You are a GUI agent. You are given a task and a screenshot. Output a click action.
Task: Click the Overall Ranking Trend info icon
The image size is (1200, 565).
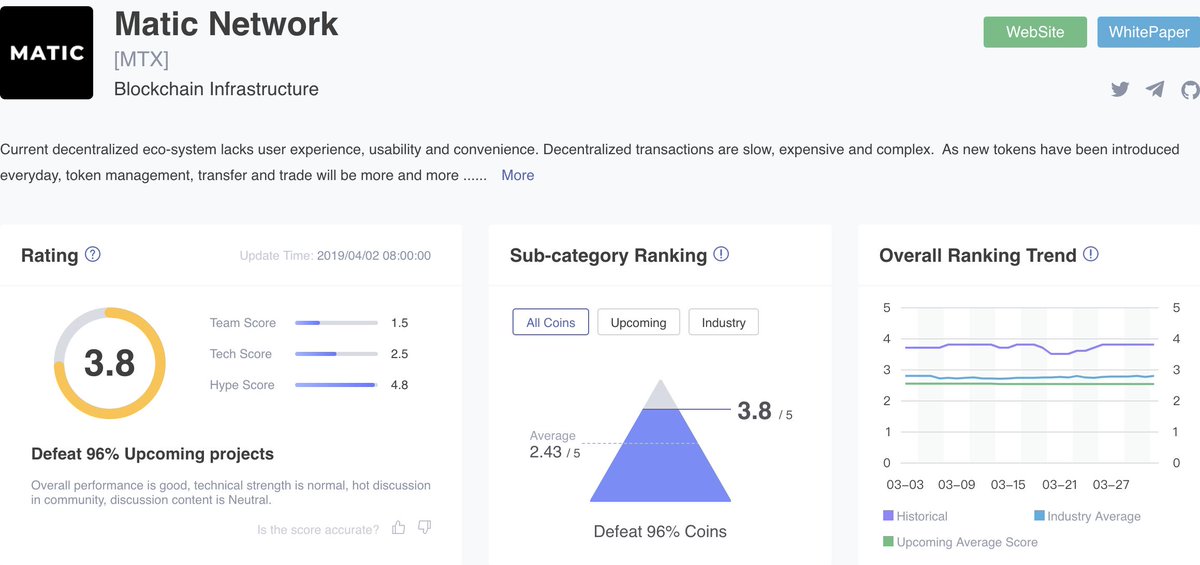pyautogui.click(x=1091, y=254)
